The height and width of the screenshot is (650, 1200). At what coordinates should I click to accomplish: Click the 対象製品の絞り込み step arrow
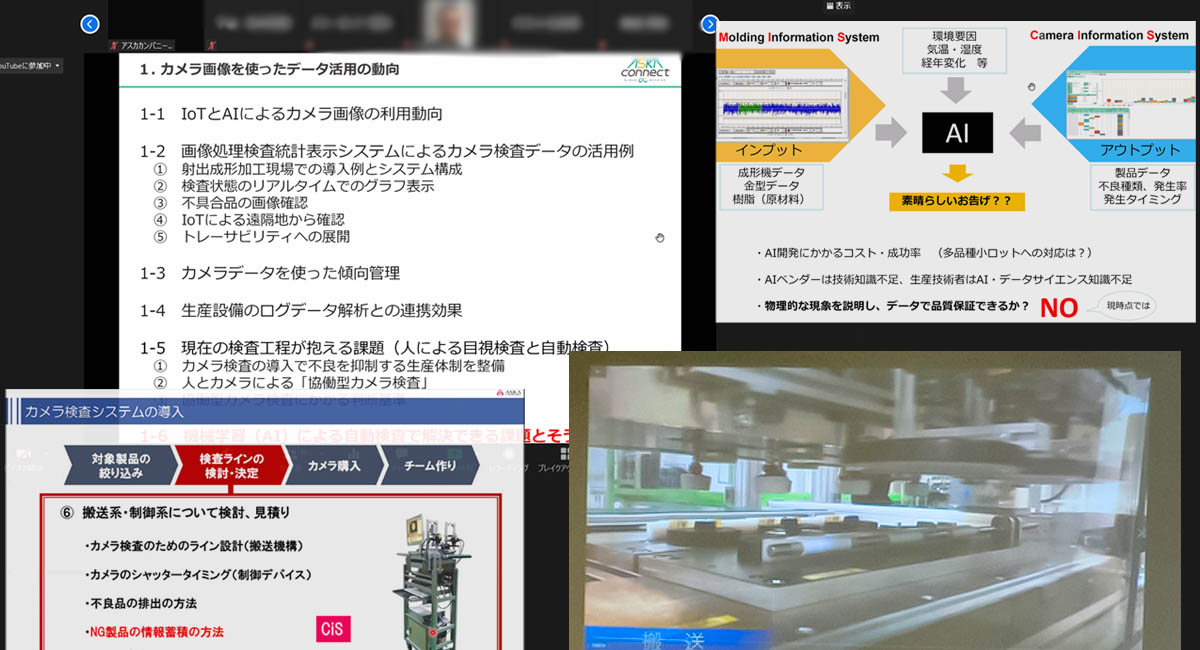pyautogui.click(x=118, y=466)
